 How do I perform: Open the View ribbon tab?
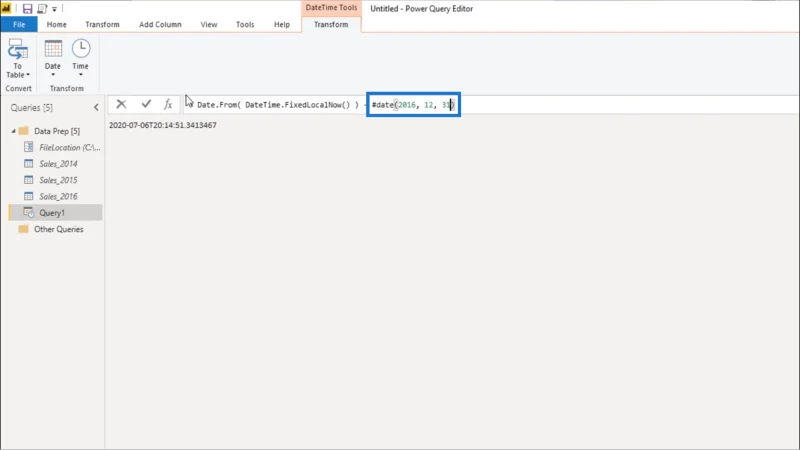click(209, 24)
